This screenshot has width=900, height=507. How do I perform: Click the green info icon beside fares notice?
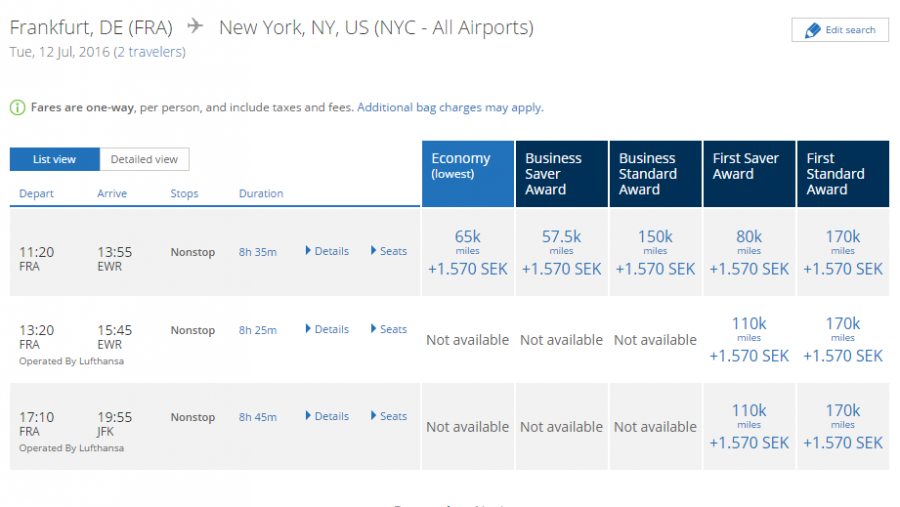[x=17, y=108]
